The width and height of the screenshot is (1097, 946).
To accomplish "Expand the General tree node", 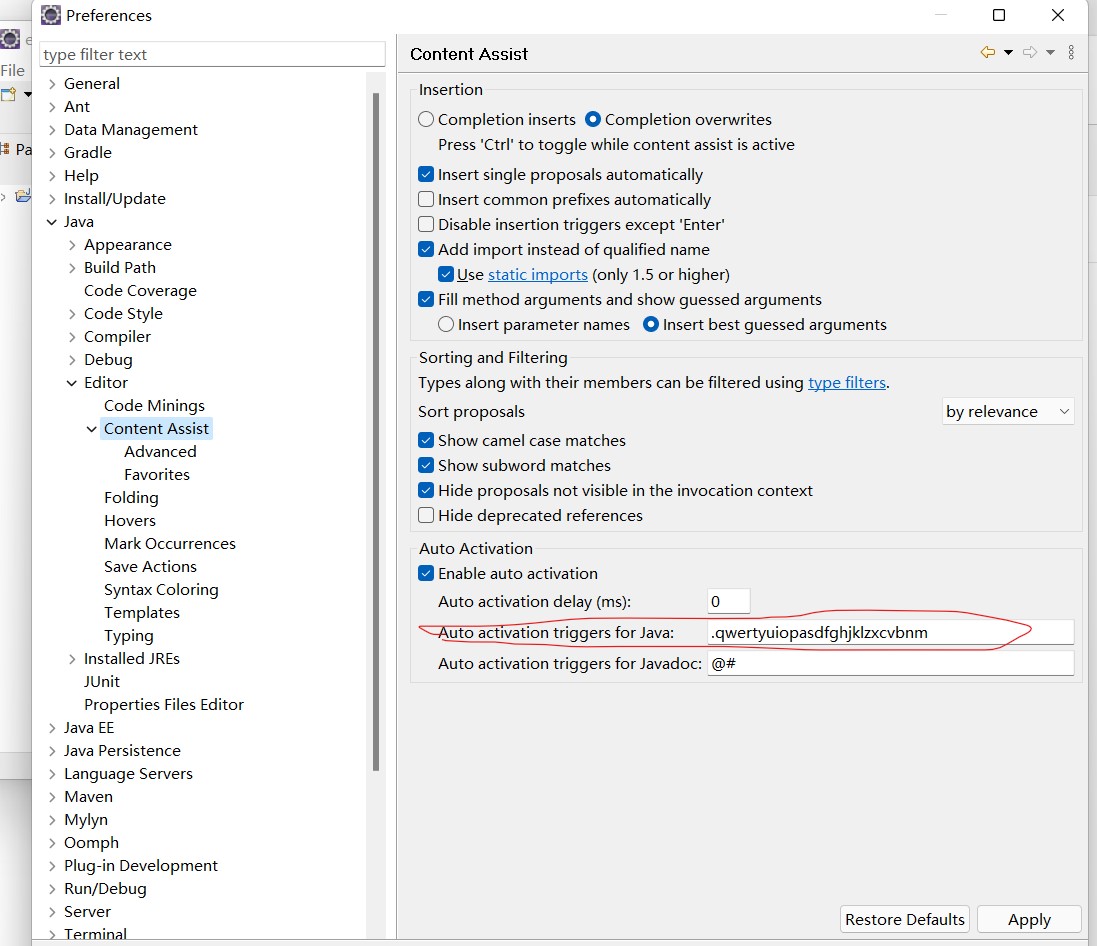I will (x=52, y=84).
